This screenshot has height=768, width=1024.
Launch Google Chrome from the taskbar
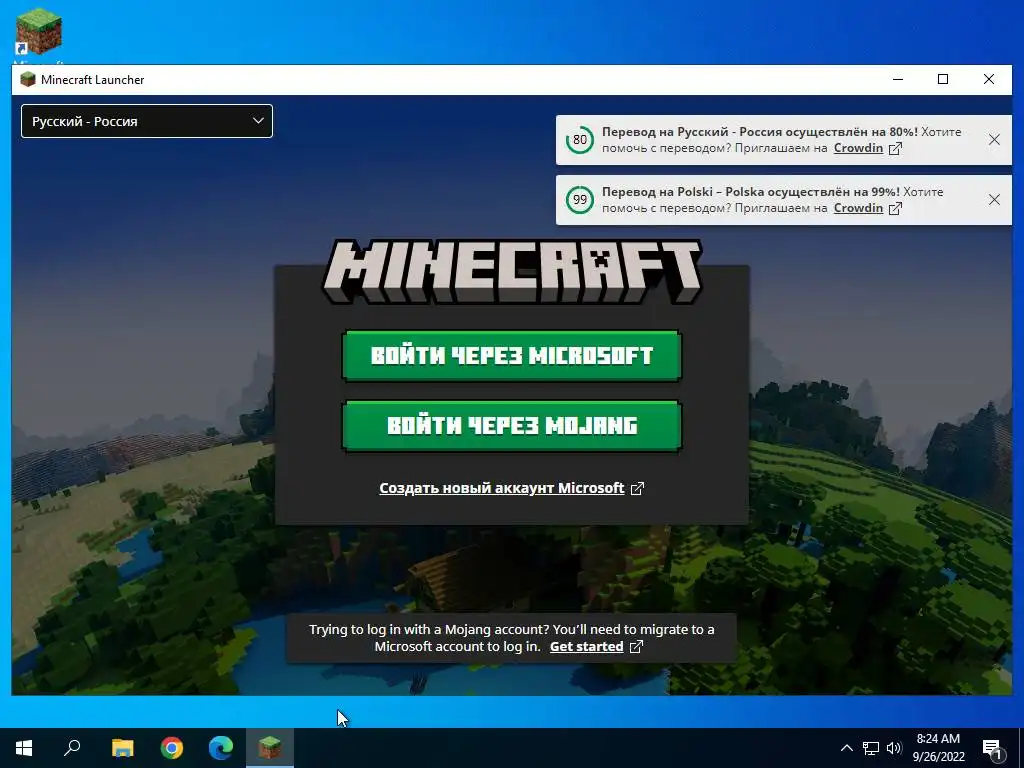click(x=172, y=748)
